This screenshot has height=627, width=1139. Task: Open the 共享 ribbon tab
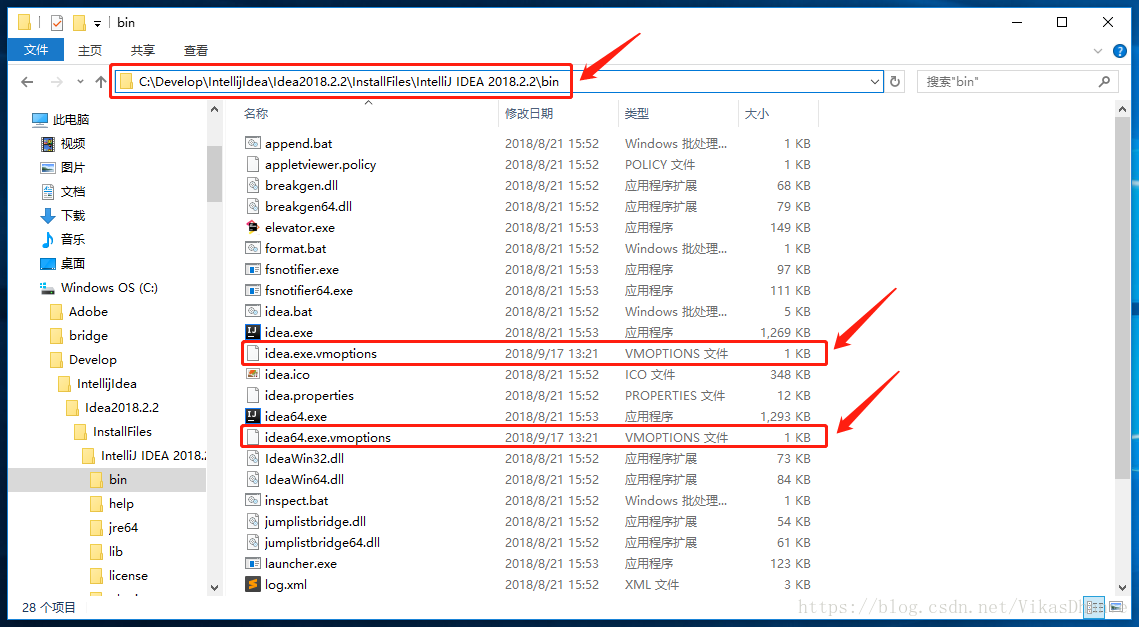(x=143, y=50)
